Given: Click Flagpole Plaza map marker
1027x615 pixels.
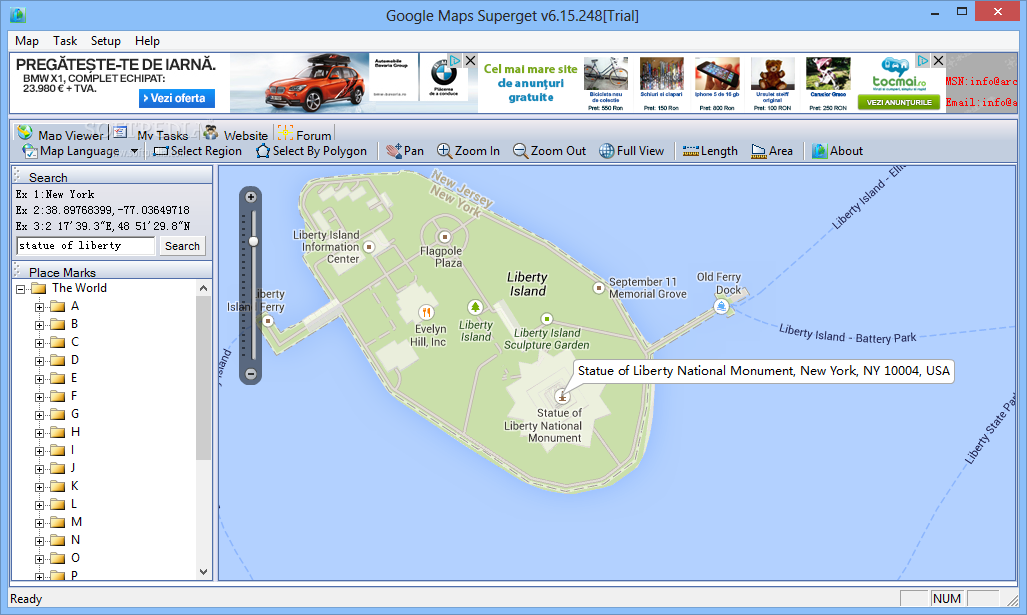Looking at the screenshot, I should tap(445, 236).
